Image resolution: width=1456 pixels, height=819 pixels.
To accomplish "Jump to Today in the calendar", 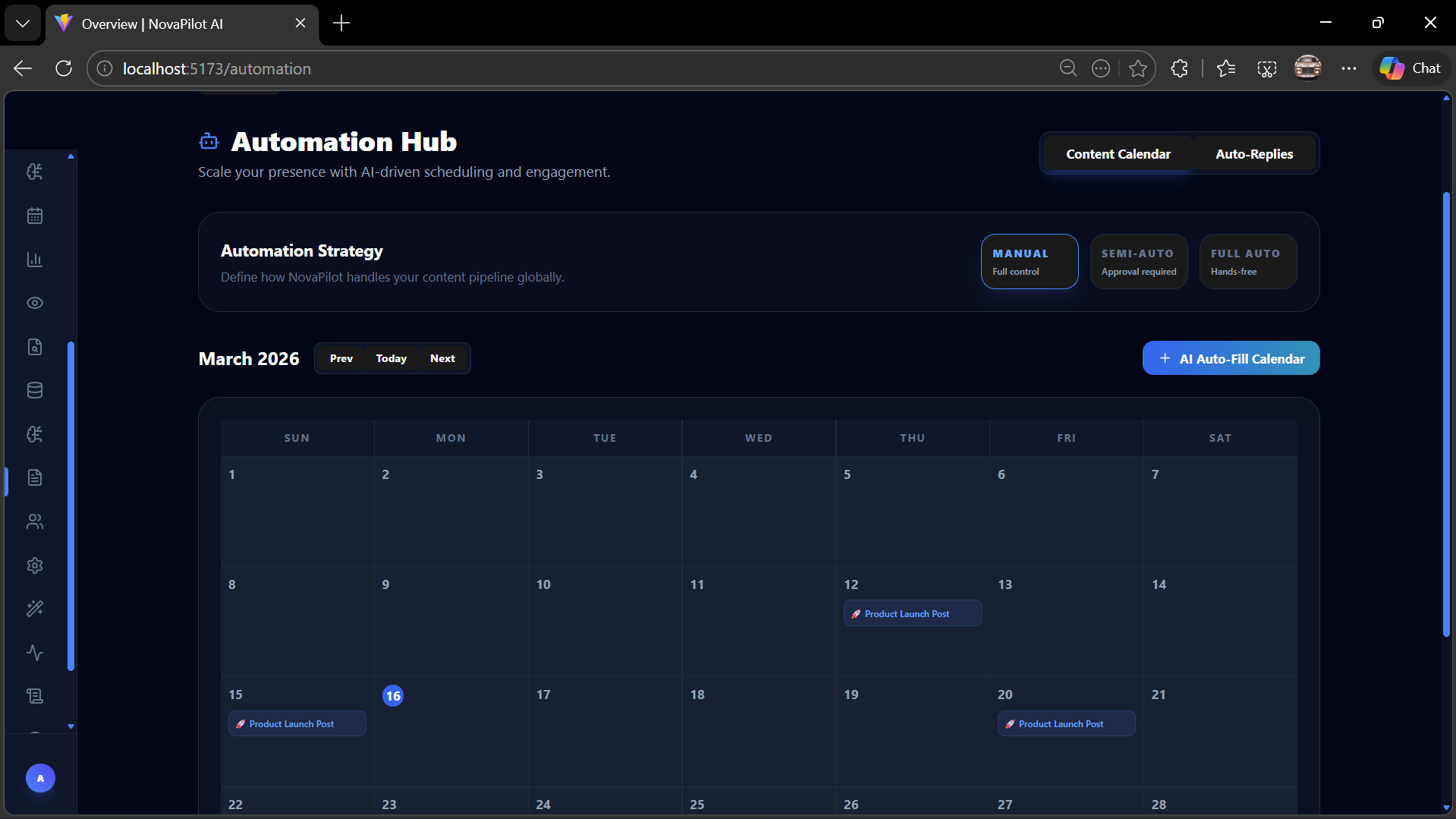I will tap(392, 358).
